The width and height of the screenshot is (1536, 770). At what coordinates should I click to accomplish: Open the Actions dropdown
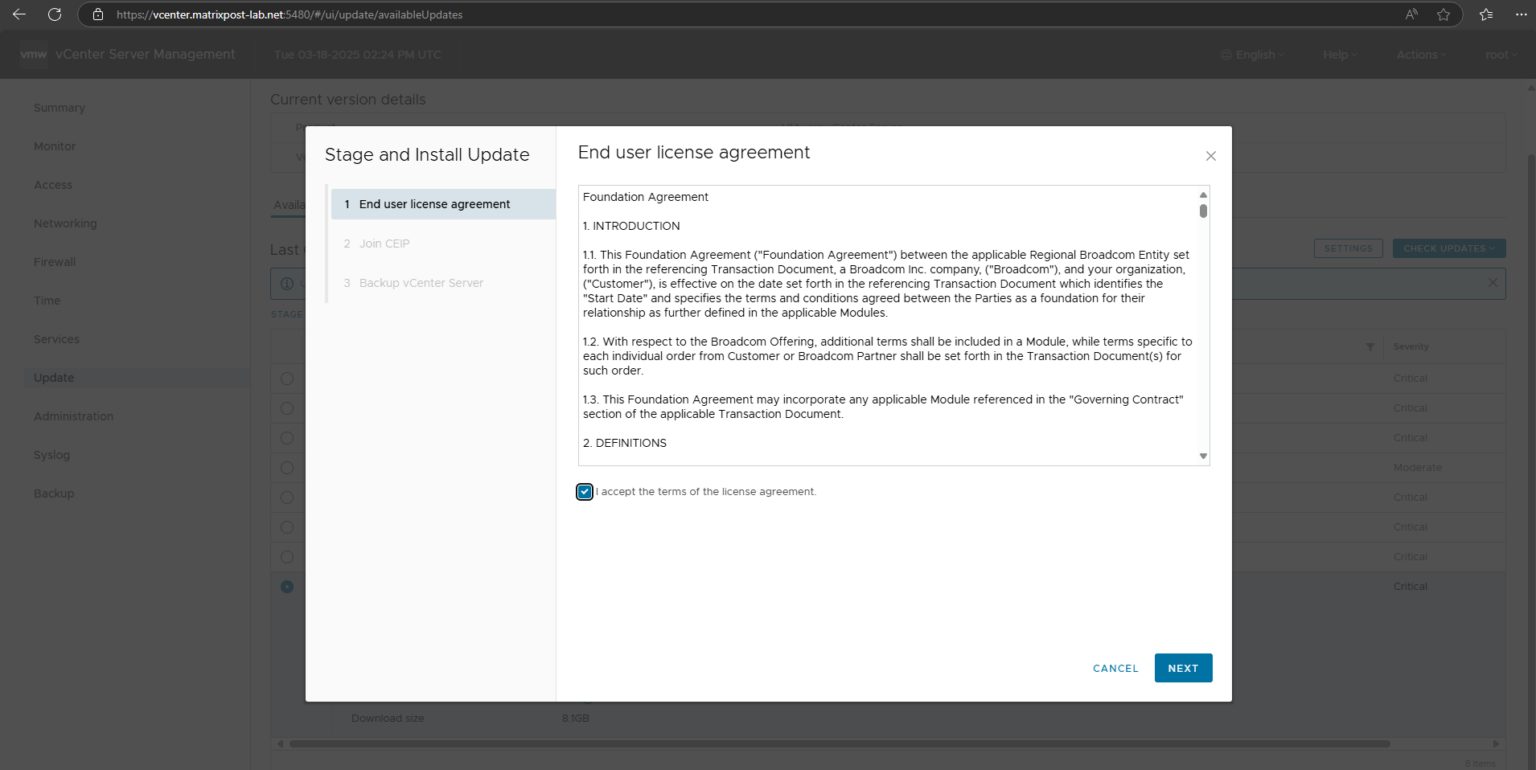(1420, 55)
